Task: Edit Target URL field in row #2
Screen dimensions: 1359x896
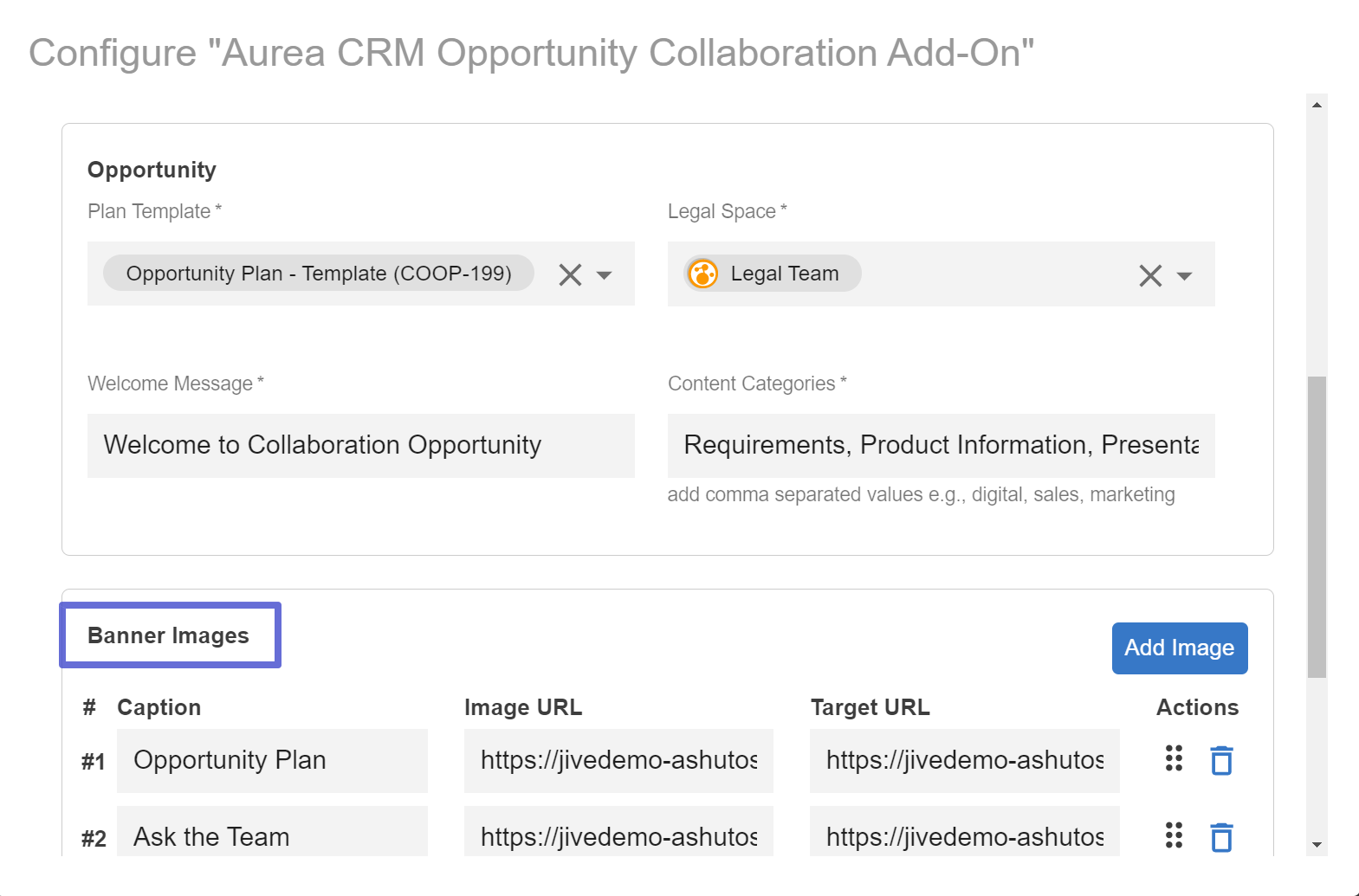Action: click(x=965, y=833)
